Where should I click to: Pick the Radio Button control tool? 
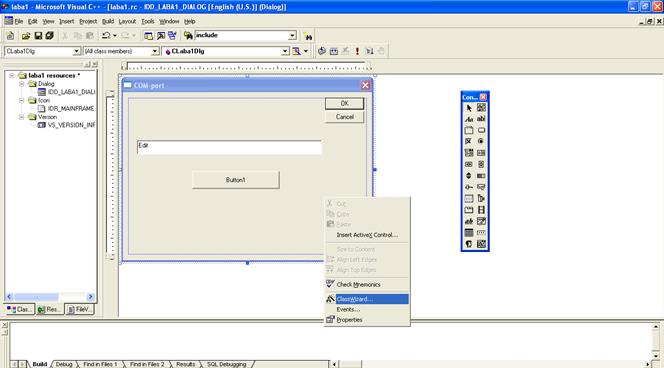tap(481, 141)
